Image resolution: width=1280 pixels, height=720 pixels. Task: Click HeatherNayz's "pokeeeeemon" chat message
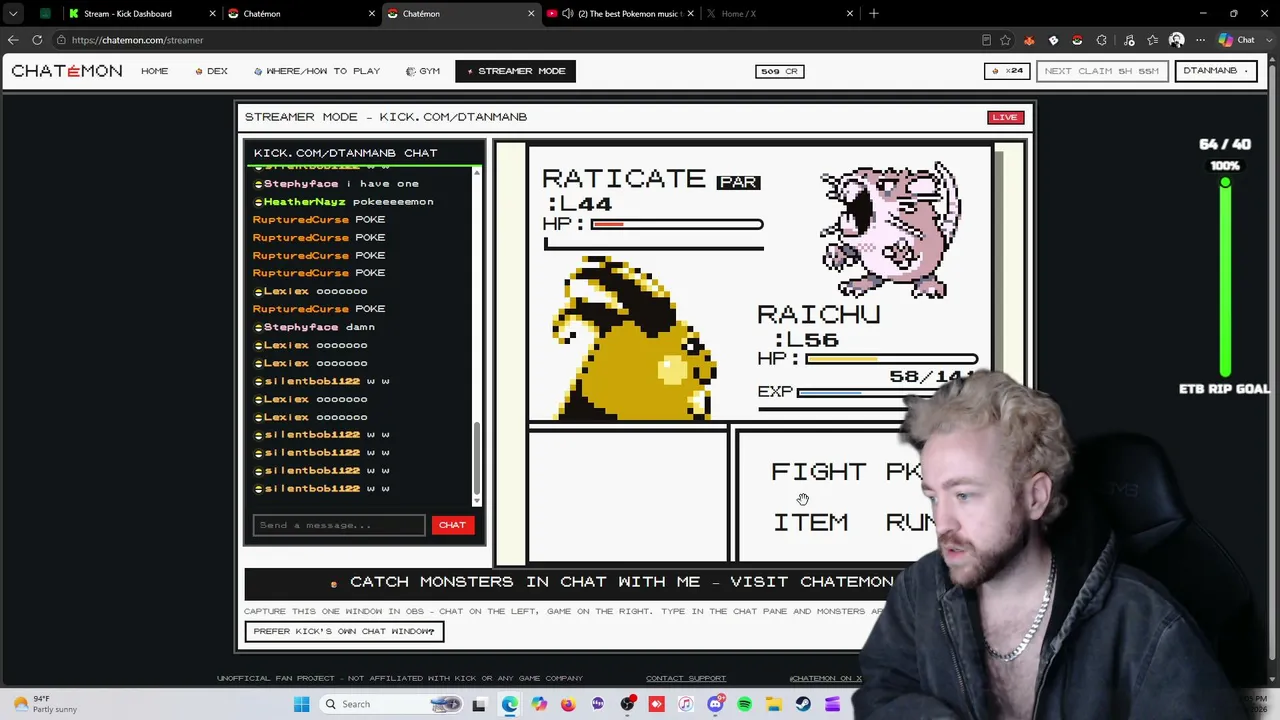(x=343, y=202)
